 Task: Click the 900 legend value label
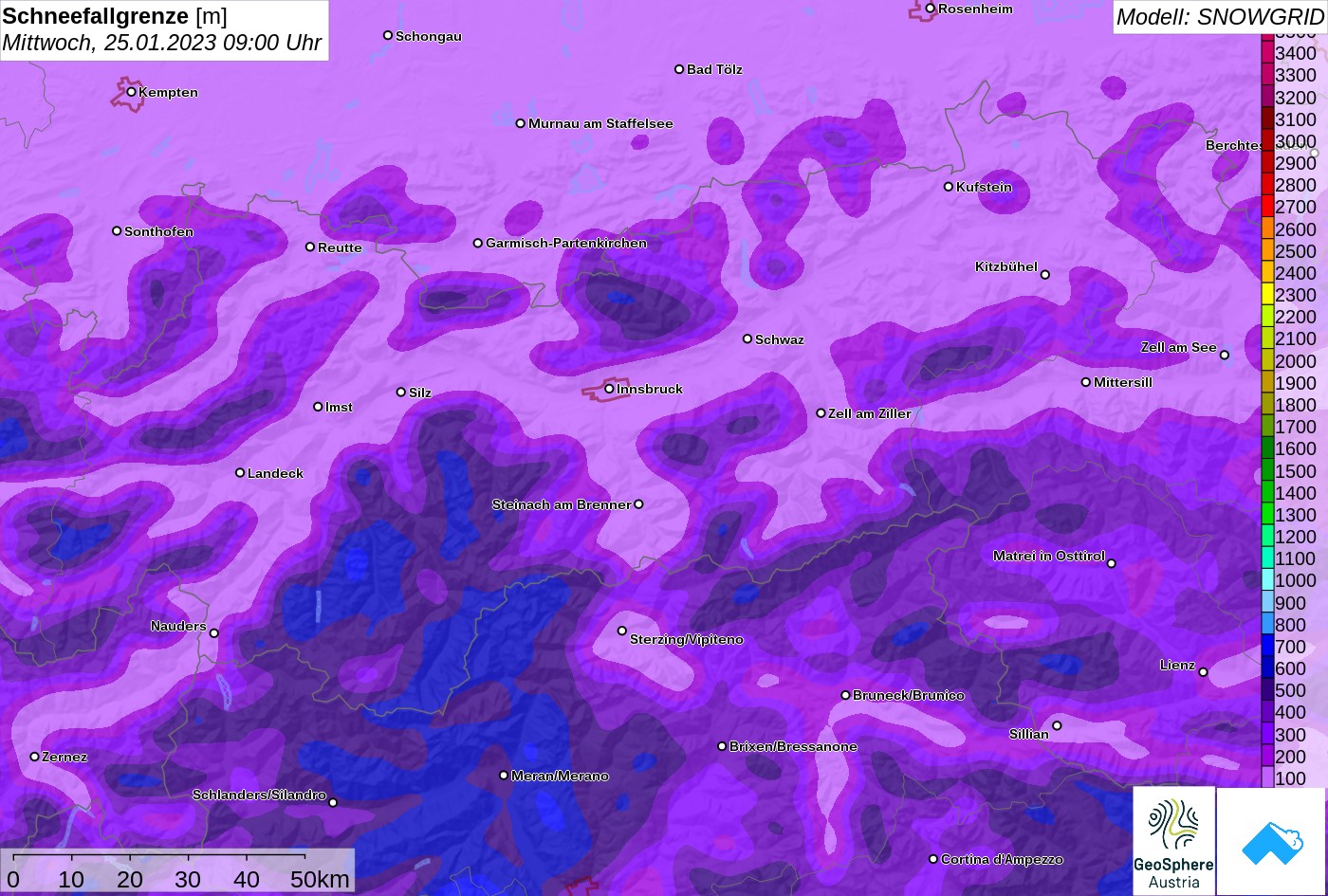[1291, 603]
